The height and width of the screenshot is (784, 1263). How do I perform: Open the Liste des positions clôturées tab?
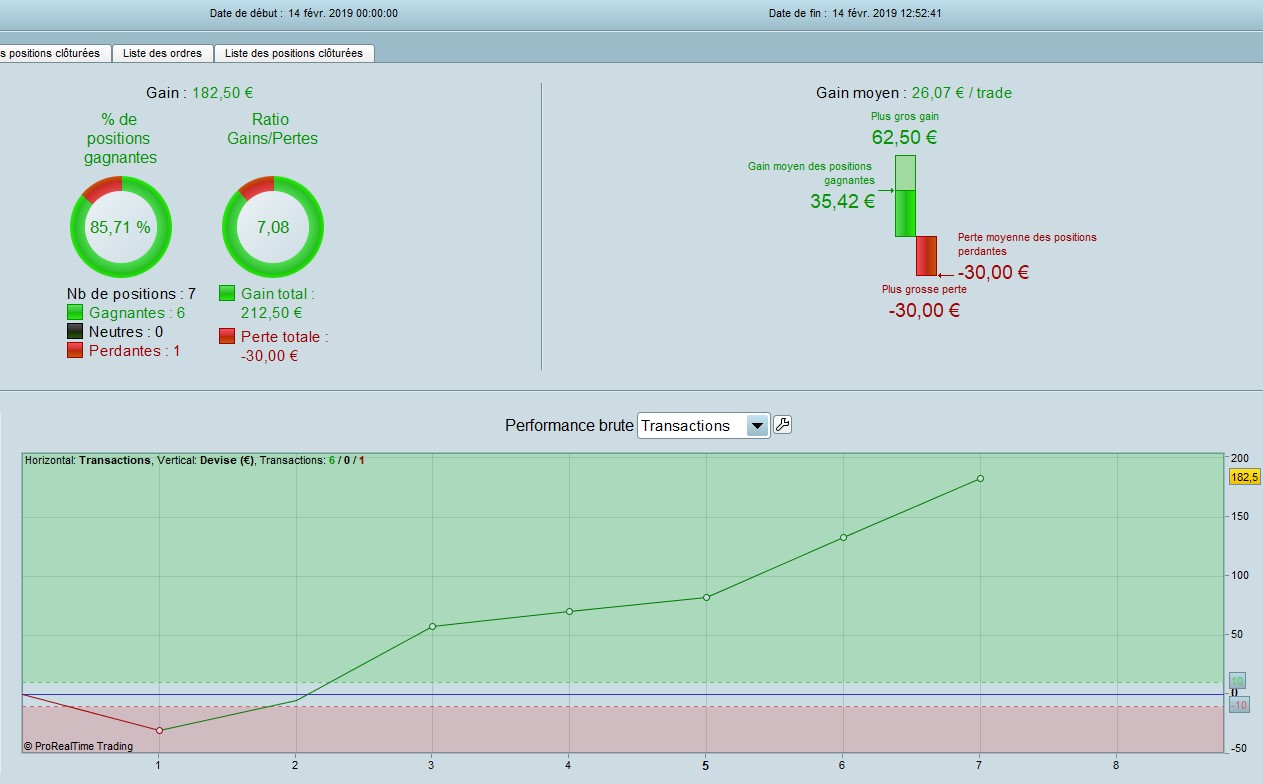tap(294, 53)
